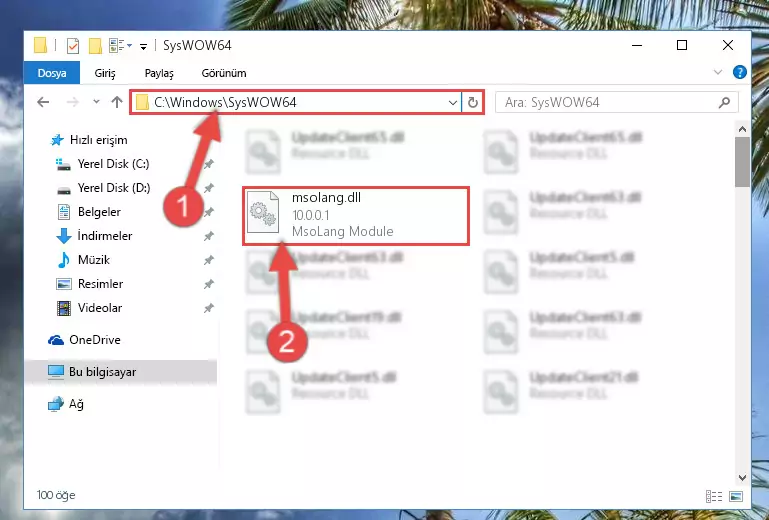
Task: Select OneDrive in navigation pane
Action: 95,339
